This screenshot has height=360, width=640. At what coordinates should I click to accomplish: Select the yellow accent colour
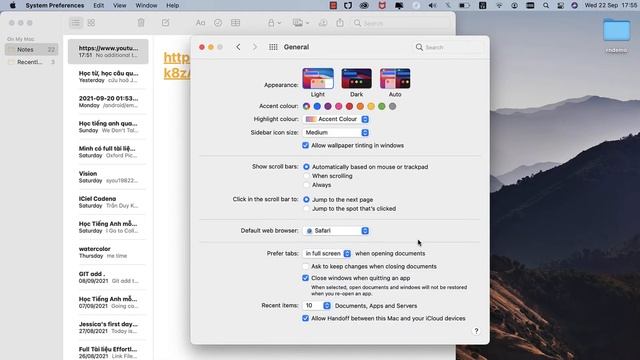pos(371,106)
